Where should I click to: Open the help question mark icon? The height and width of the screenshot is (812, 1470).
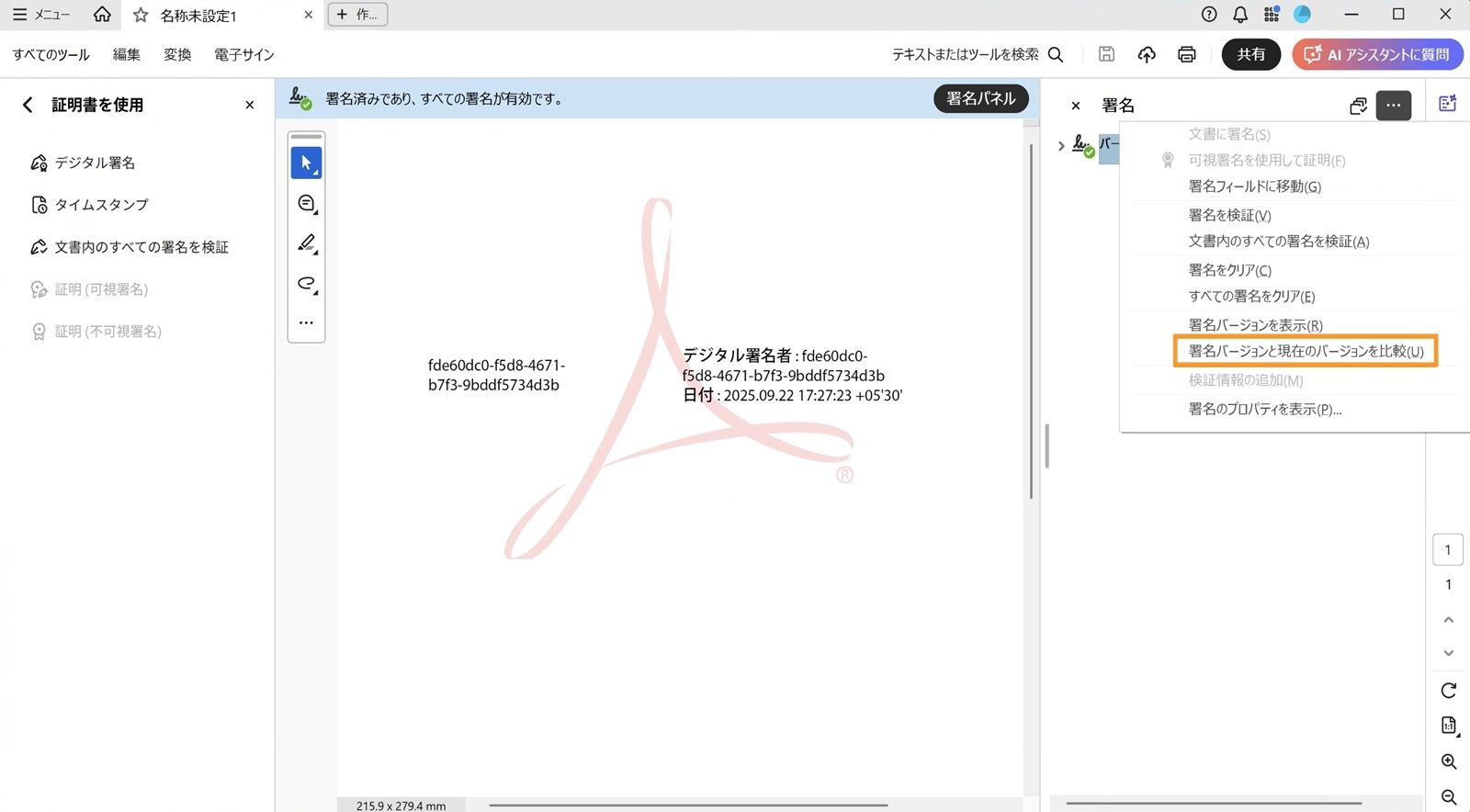[x=1209, y=15]
